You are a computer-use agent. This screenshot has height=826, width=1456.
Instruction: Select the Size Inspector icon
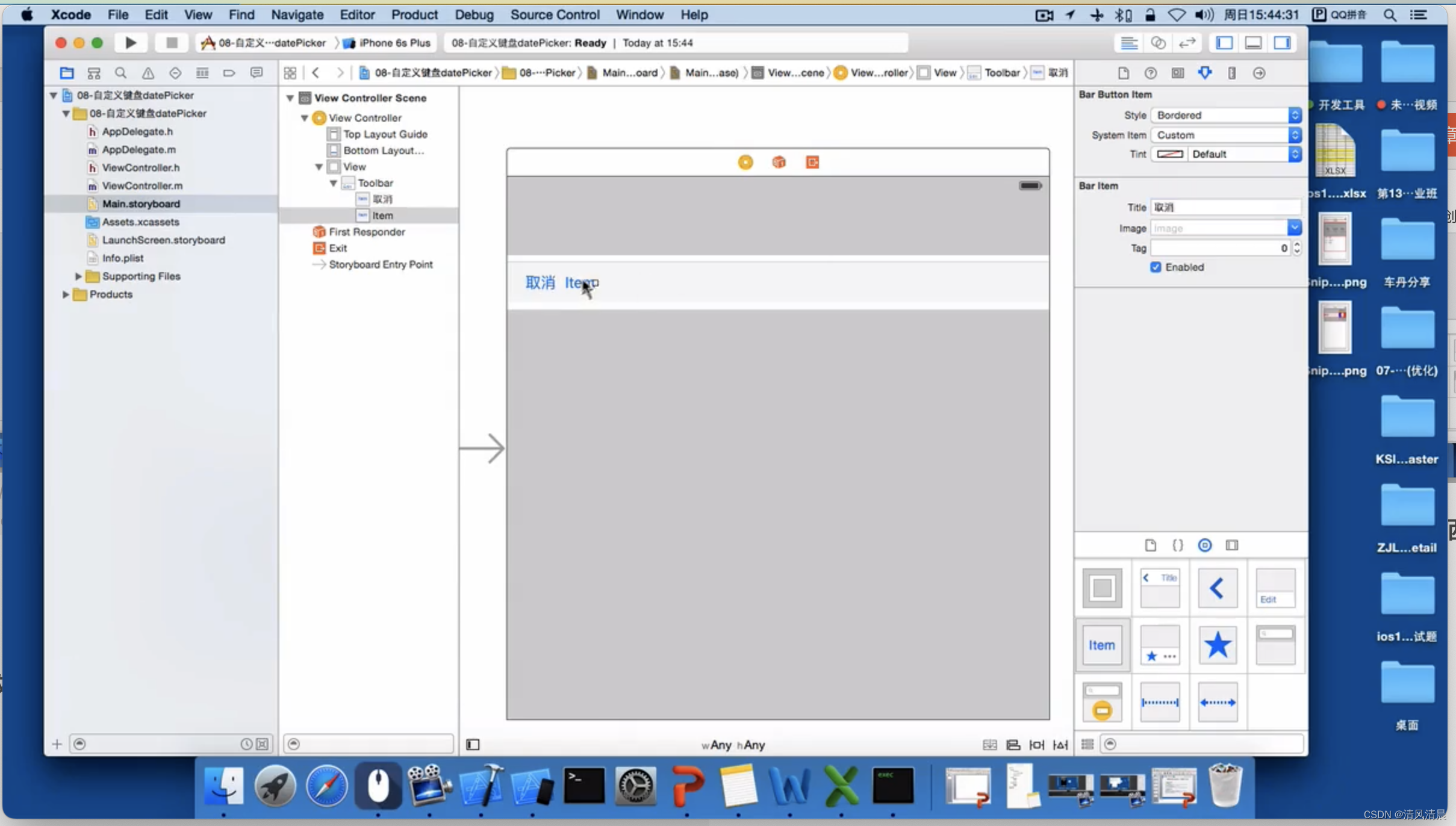tap(1232, 72)
